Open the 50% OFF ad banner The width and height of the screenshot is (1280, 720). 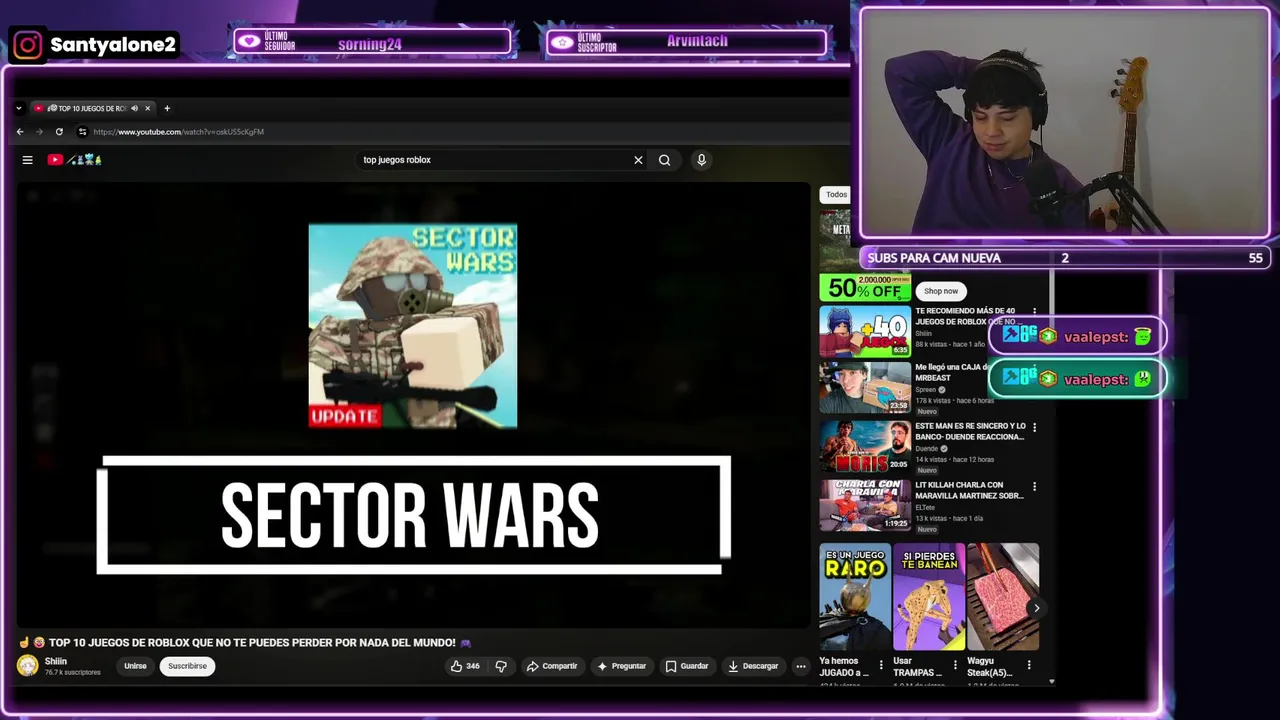pos(865,288)
